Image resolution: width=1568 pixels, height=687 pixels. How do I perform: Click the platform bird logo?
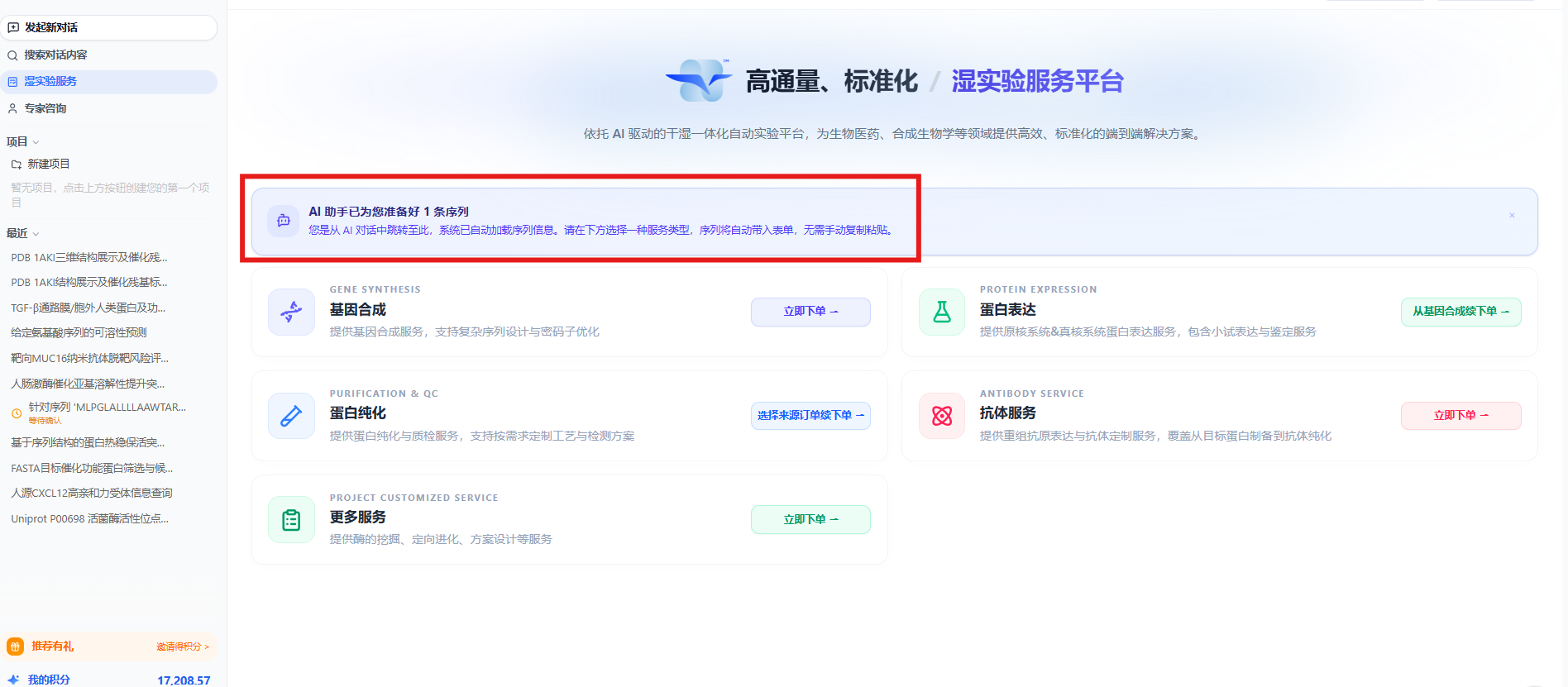tap(699, 80)
